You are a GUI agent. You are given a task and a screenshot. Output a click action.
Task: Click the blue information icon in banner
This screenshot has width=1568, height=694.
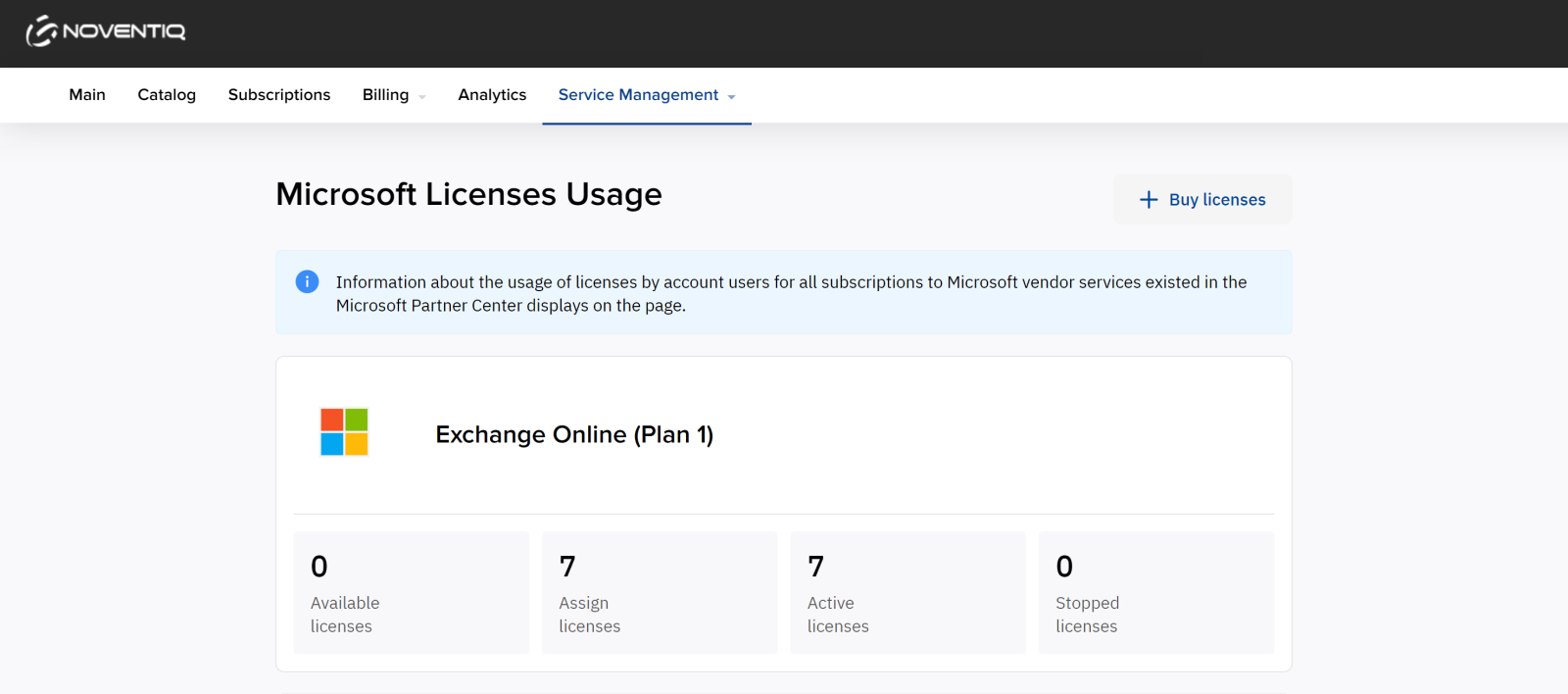tap(307, 282)
